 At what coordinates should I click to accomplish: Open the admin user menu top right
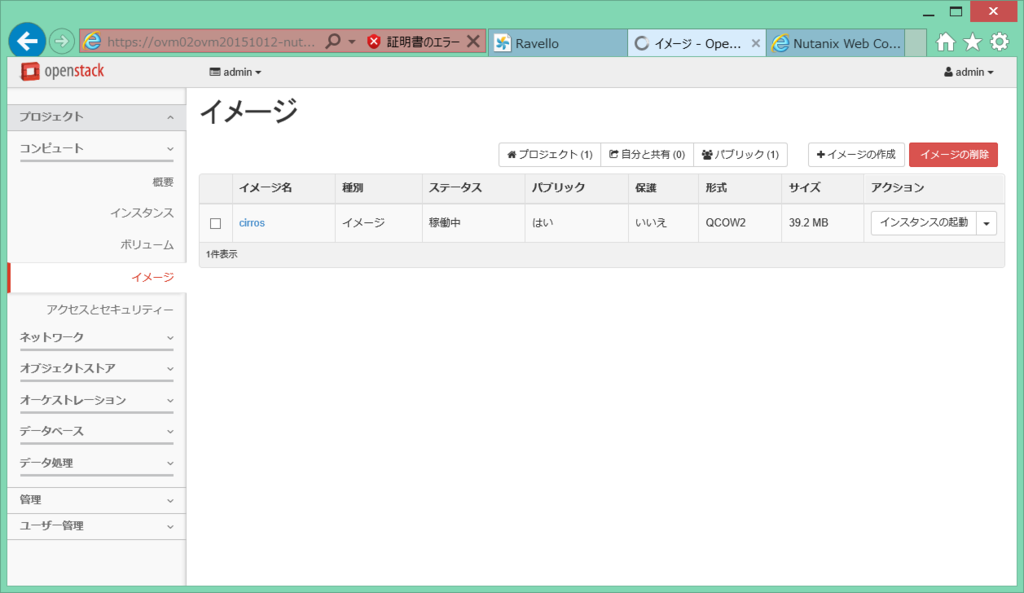click(967, 71)
